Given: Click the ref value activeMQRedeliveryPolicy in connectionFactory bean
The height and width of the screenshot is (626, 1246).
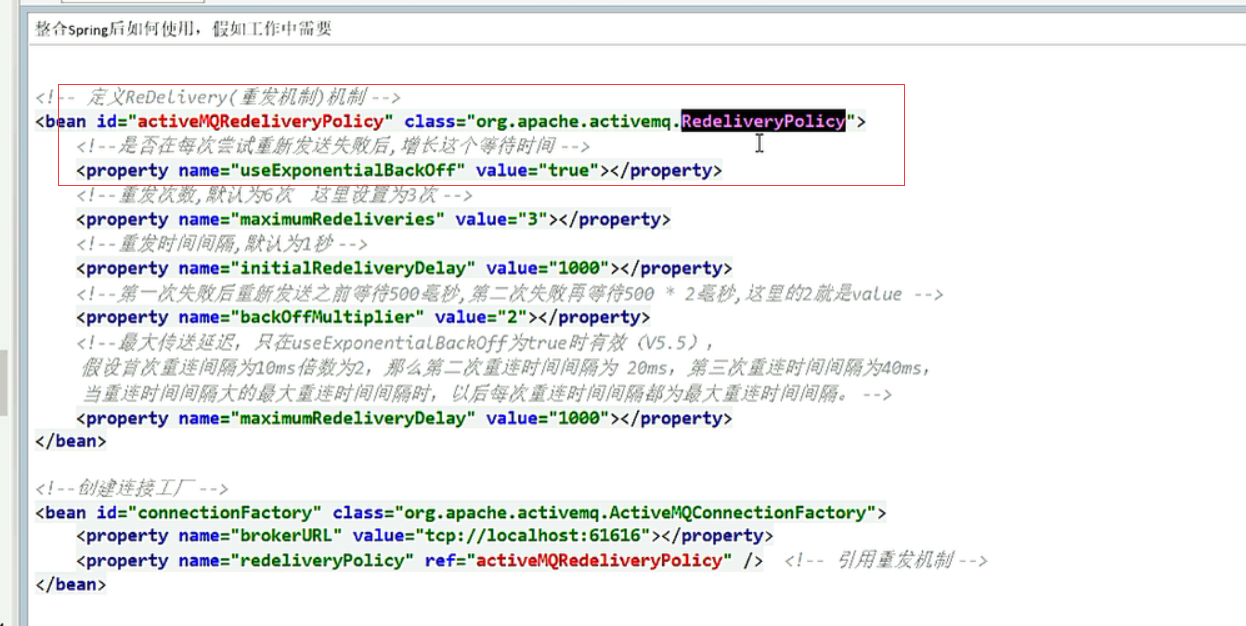Looking at the screenshot, I should point(600,560).
